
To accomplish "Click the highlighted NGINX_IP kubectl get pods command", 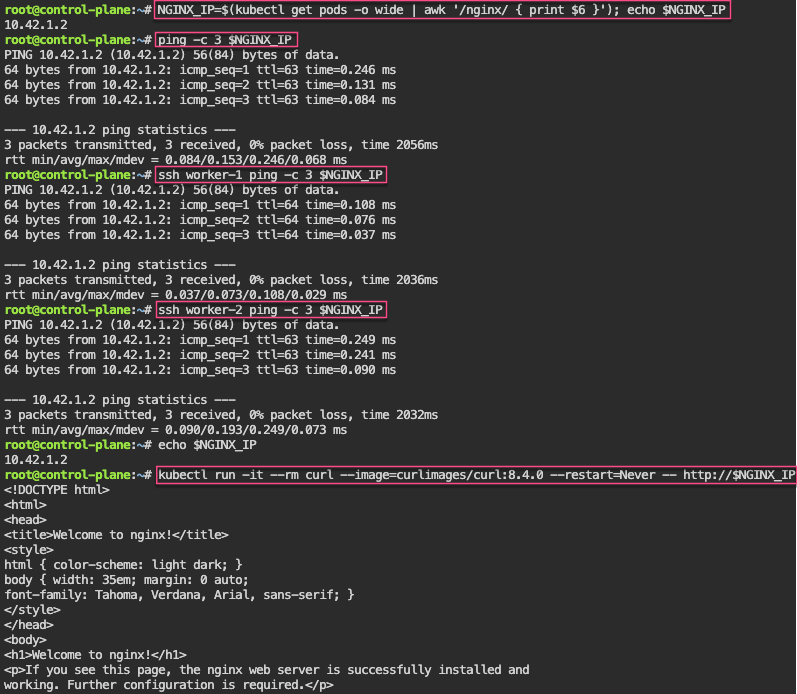I will pyautogui.click(x=441, y=9).
